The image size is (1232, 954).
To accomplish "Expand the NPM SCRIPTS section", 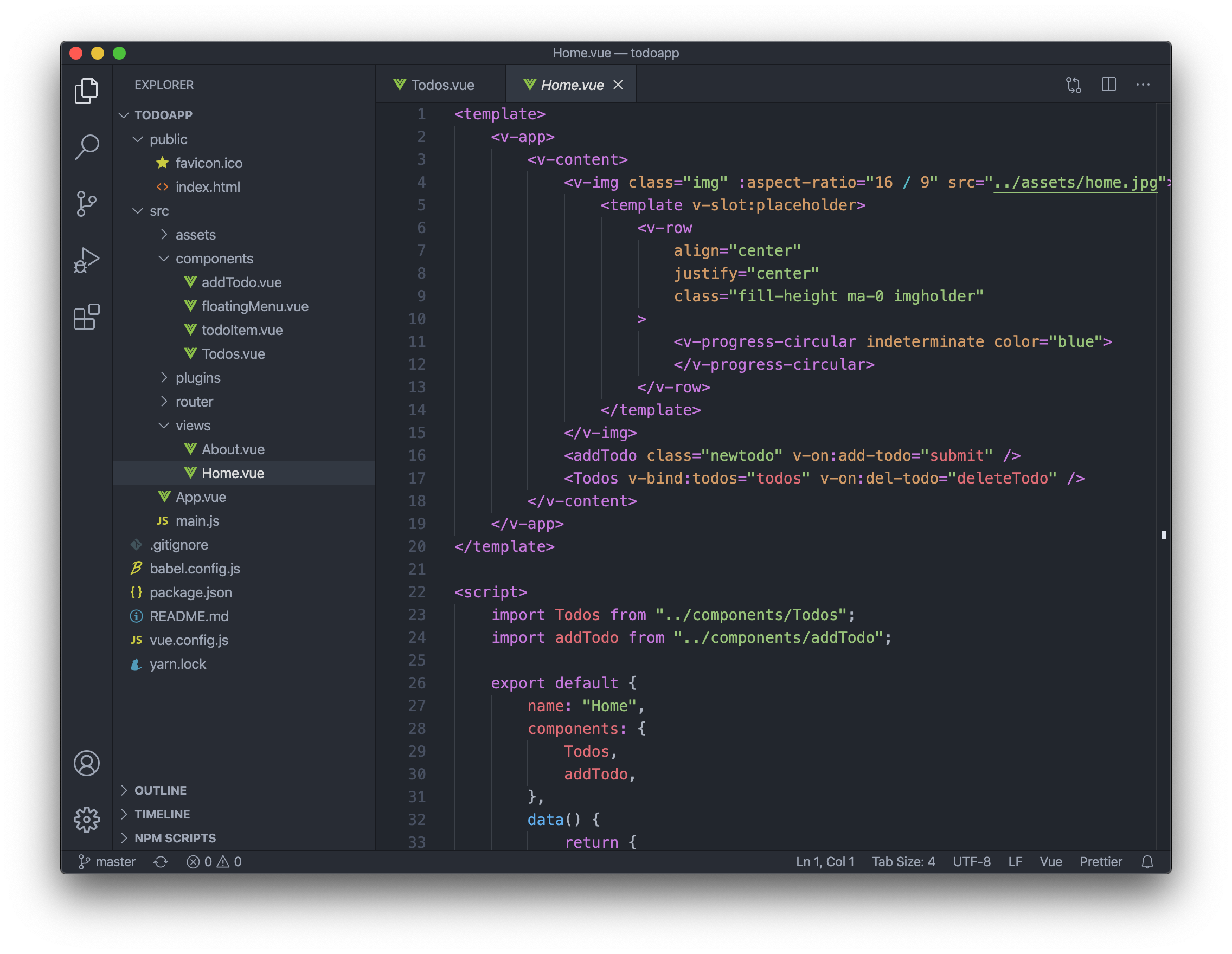I will 243,837.
